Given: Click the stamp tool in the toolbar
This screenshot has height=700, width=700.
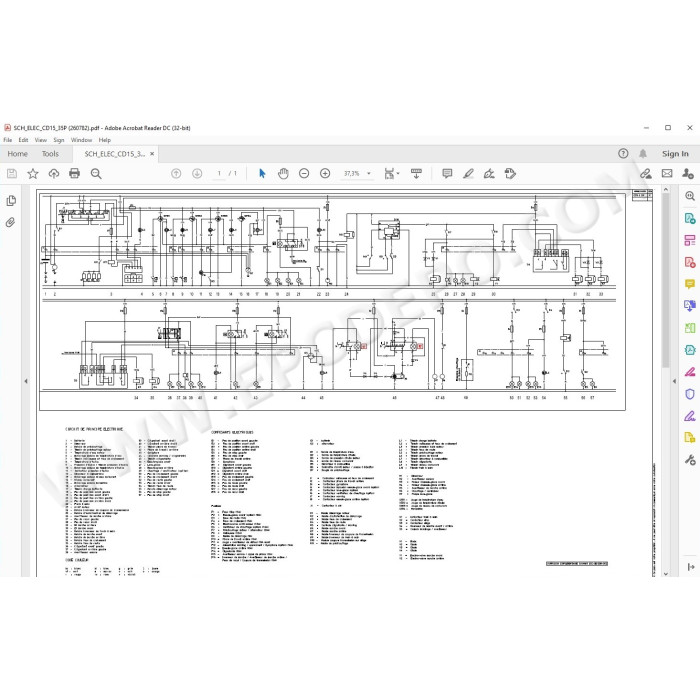Looking at the screenshot, I should pyautogui.click(x=510, y=173).
